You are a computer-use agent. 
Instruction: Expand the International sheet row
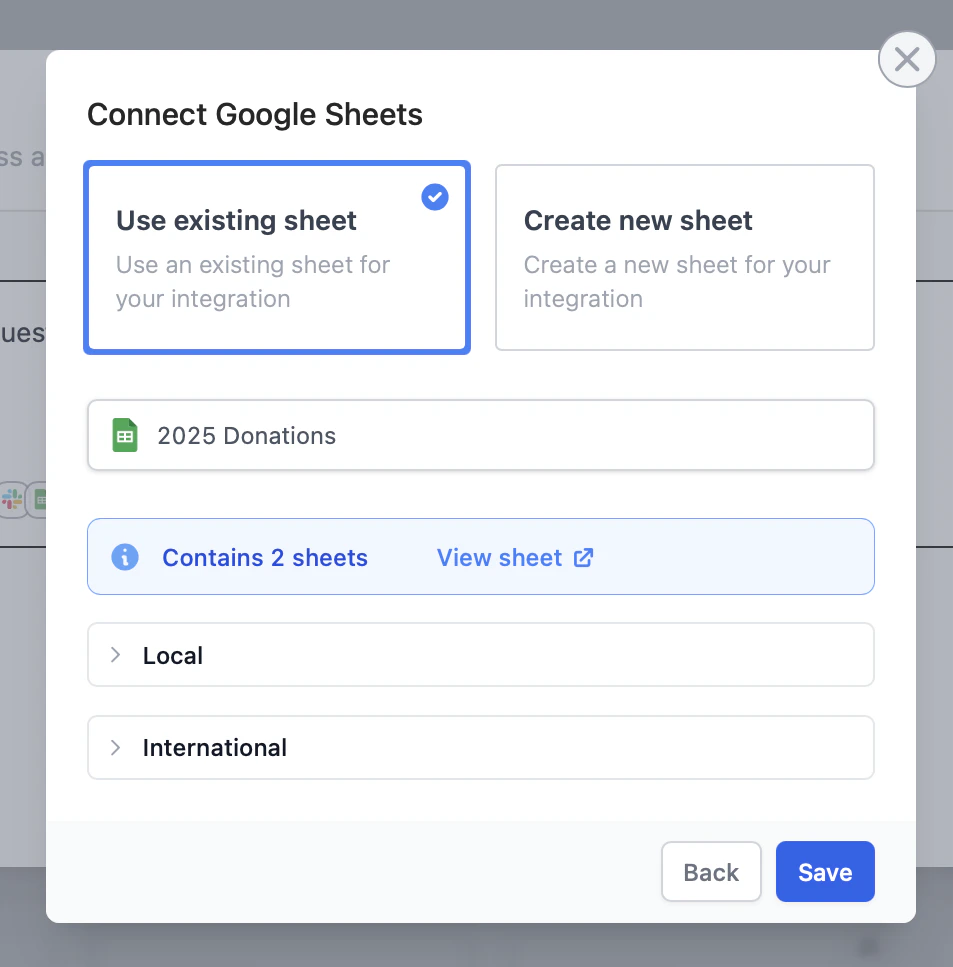click(x=481, y=747)
